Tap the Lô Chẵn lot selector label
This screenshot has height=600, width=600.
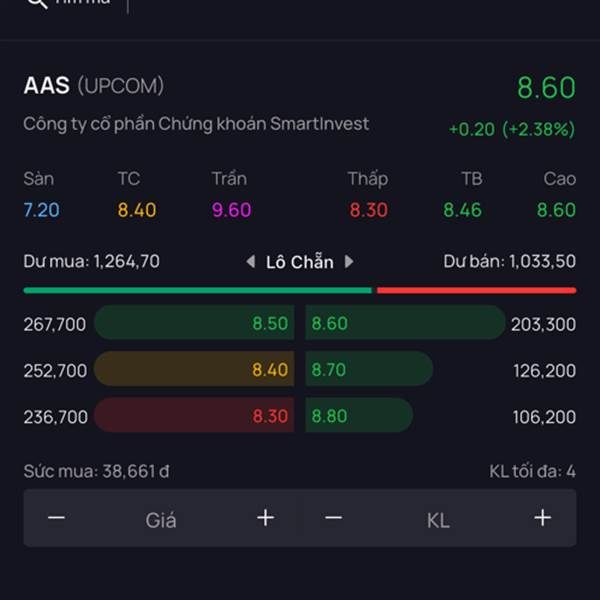[x=299, y=262]
